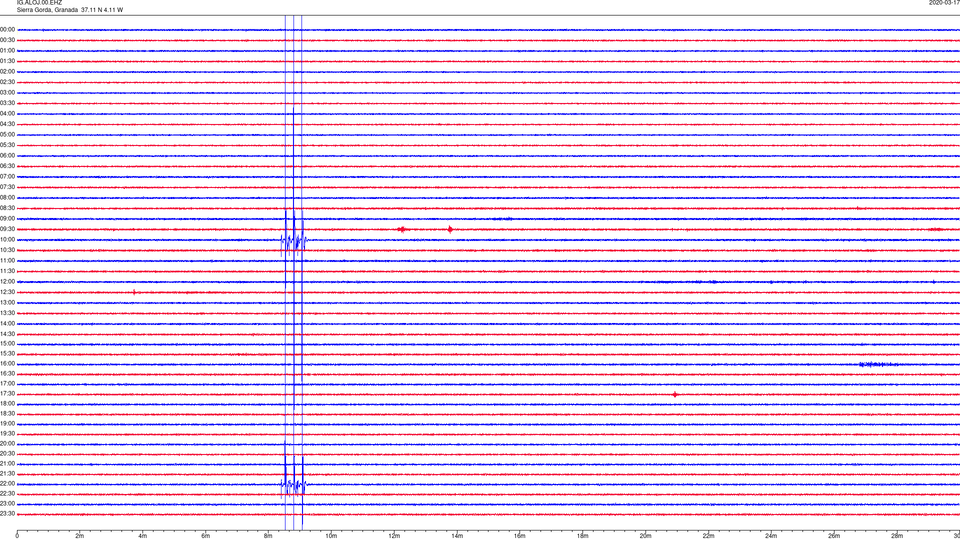The width and height of the screenshot is (960, 540).
Task: Click the 4m tick on the minutes axis
Action: click(x=143, y=536)
